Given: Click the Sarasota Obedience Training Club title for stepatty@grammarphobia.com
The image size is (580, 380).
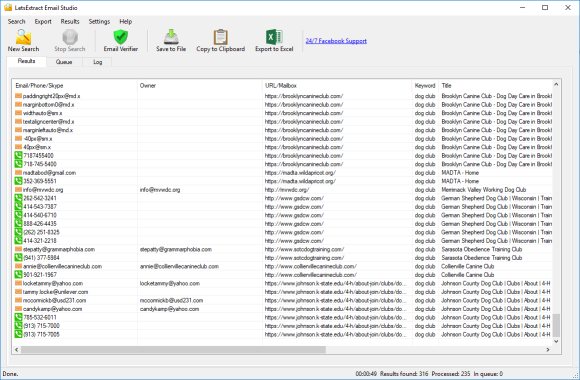Looking at the screenshot, I should (481, 249).
